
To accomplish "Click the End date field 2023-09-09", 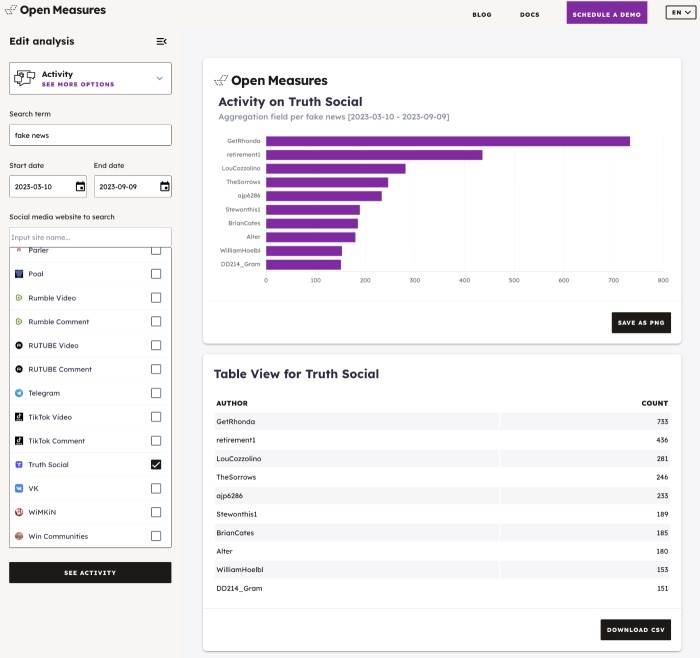I will [x=133, y=187].
